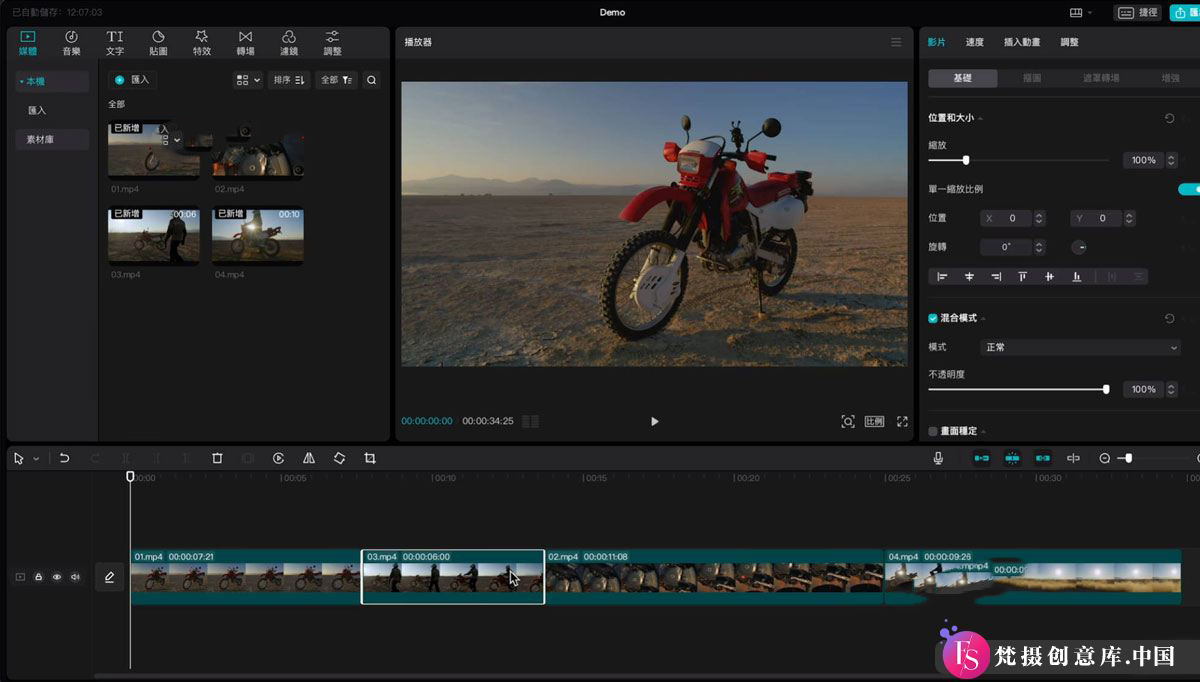Collapse the 本機 local tree section
Screen dimensions: 1200x682
pyautogui.click(x=22, y=81)
